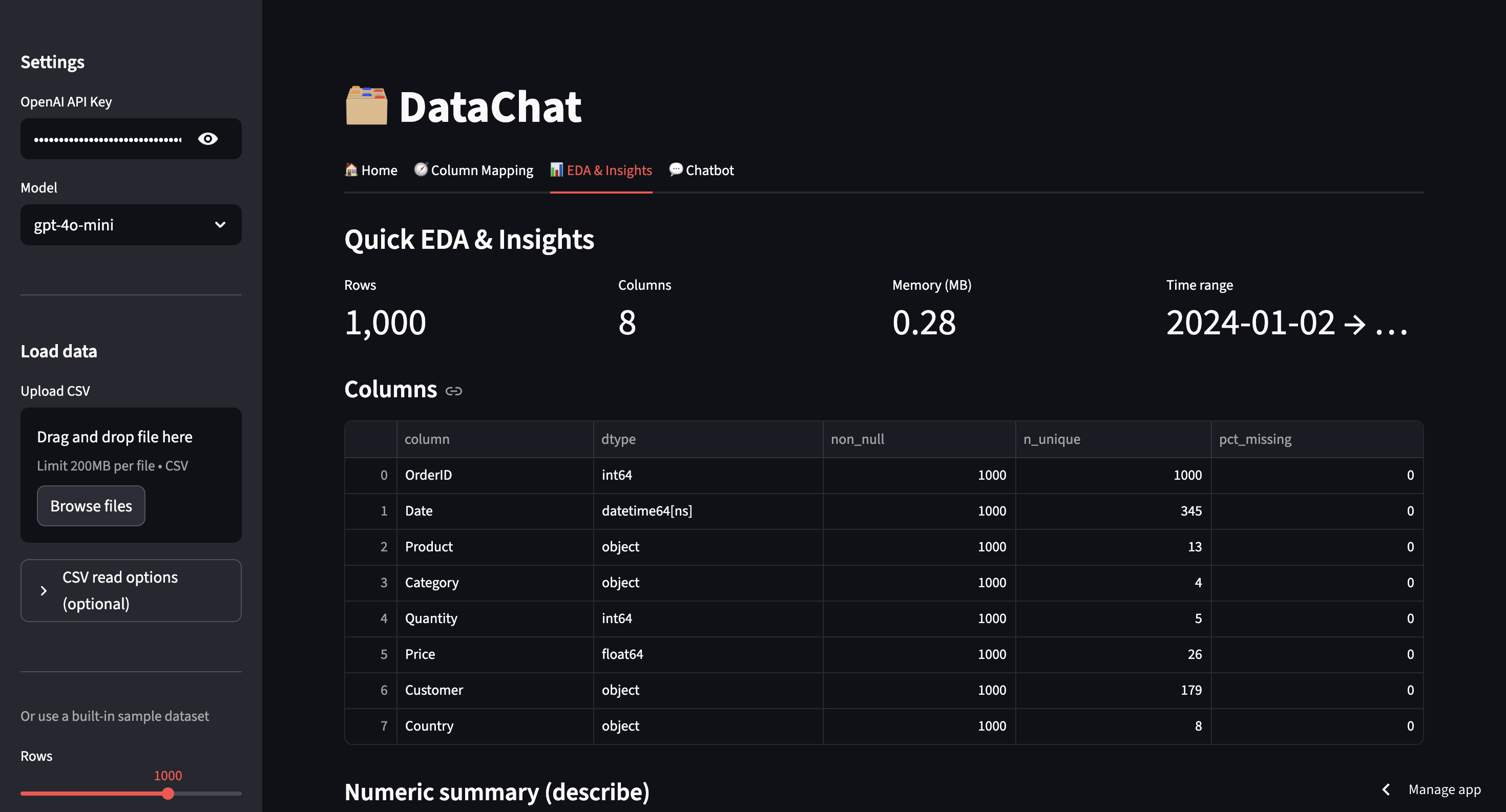The height and width of the screenshot is (812, 1506).
Task: Click the OpenAI API Key input field
Action: click(x=108, y=139)
